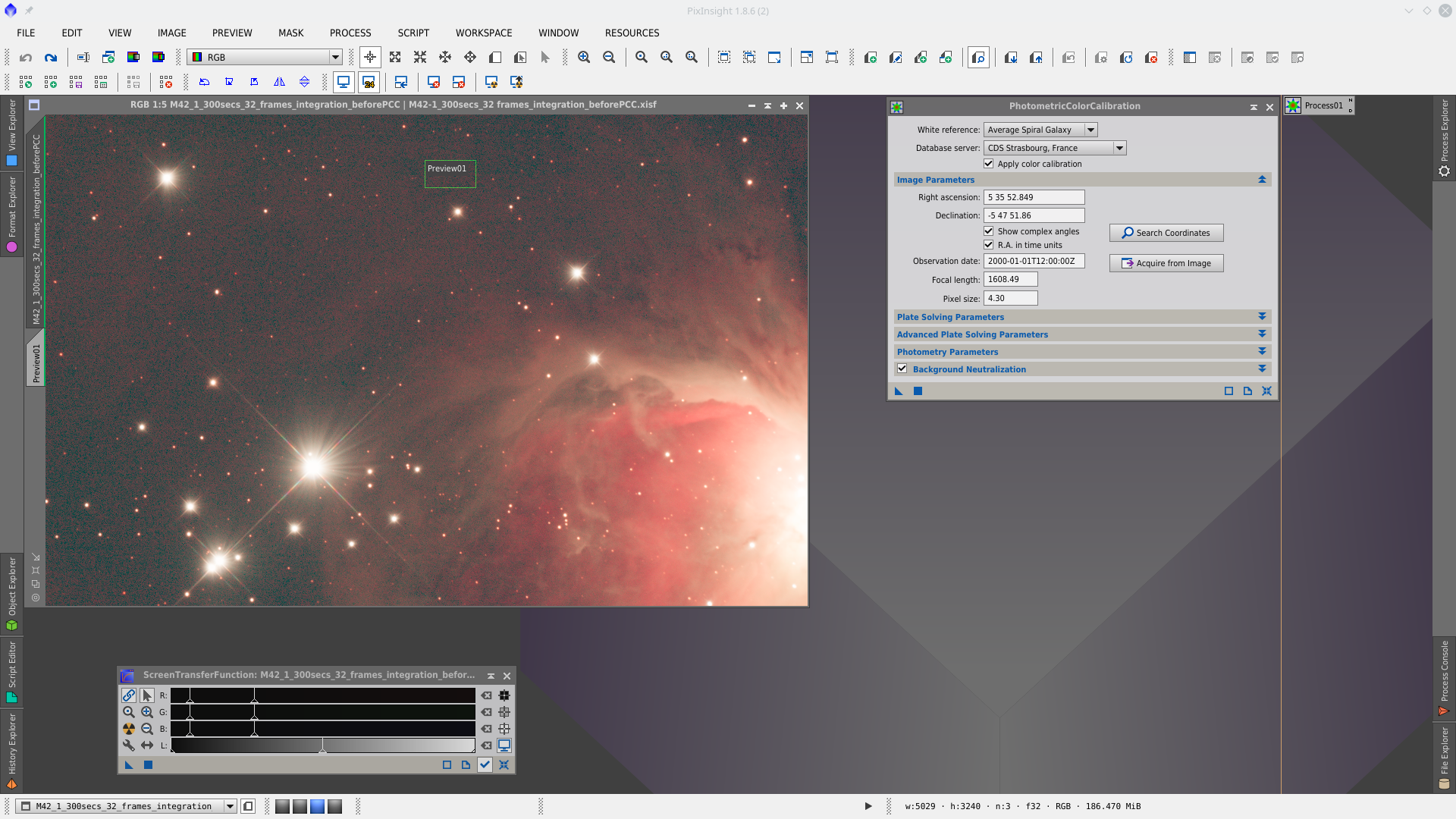Image resolution: width=1456 pixels, height=819 pixels.
Task: Click the undo arrow in toolbar
Action: pyautogui.click(x=26, y=58)
